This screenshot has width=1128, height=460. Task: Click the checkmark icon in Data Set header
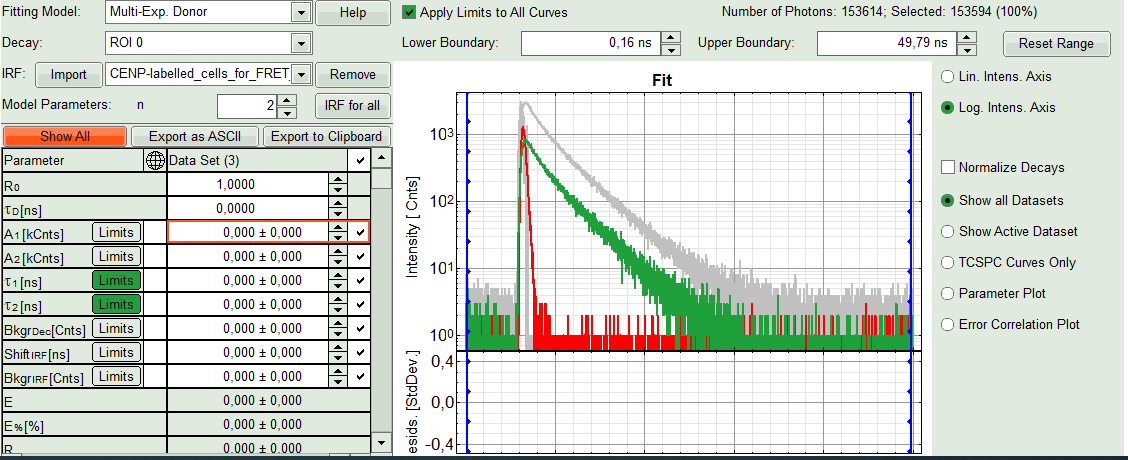(x=359, y=160)
